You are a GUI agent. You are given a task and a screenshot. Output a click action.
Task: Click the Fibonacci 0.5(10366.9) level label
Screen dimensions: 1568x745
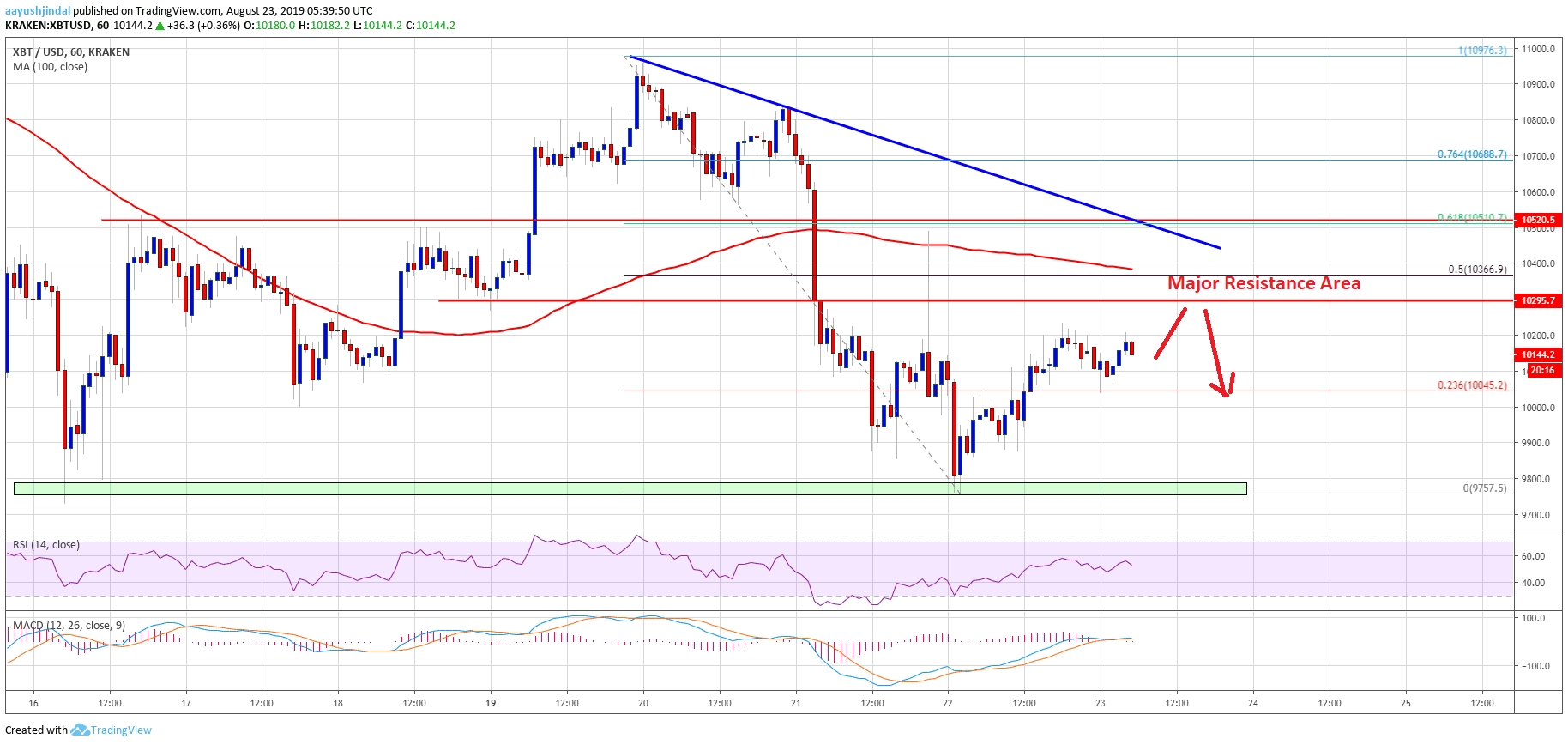click(1477, 269)
